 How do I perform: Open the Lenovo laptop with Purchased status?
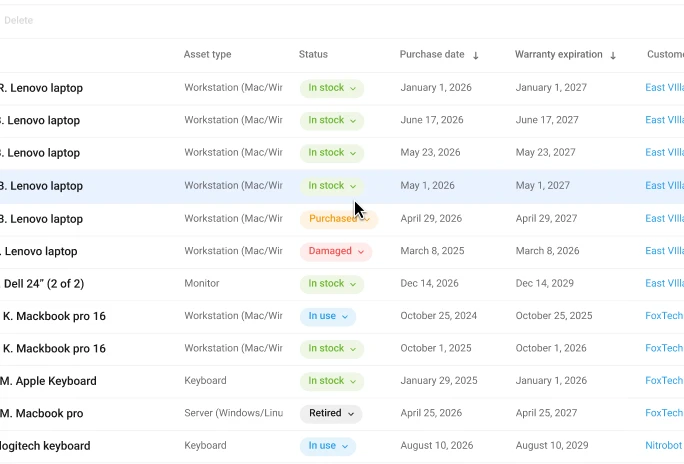click(41, 219)
